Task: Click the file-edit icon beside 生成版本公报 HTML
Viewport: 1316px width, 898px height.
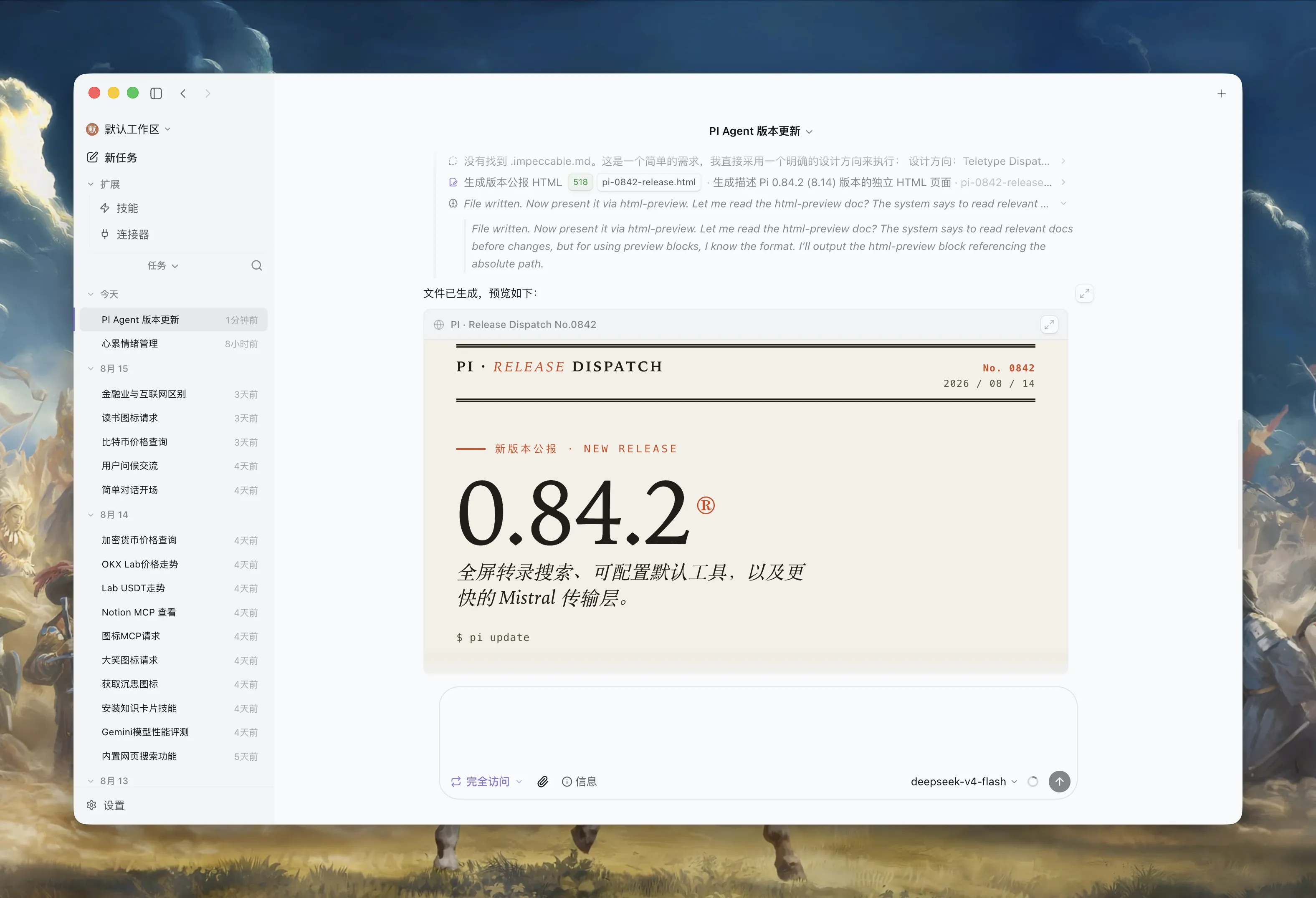Action: click(453, 182)
